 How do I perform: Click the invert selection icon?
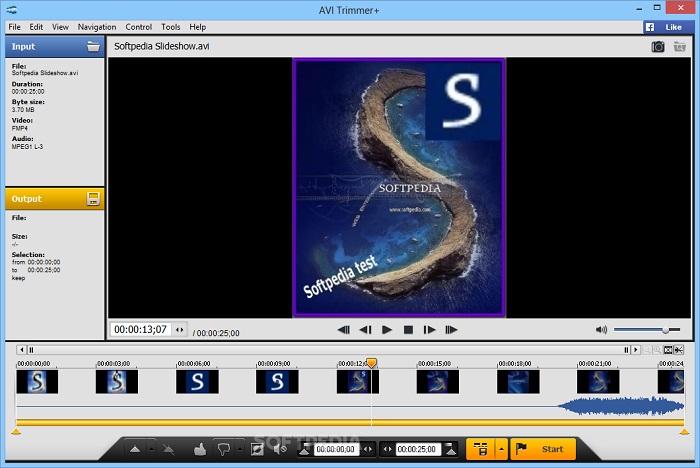[x=257, y=449]
